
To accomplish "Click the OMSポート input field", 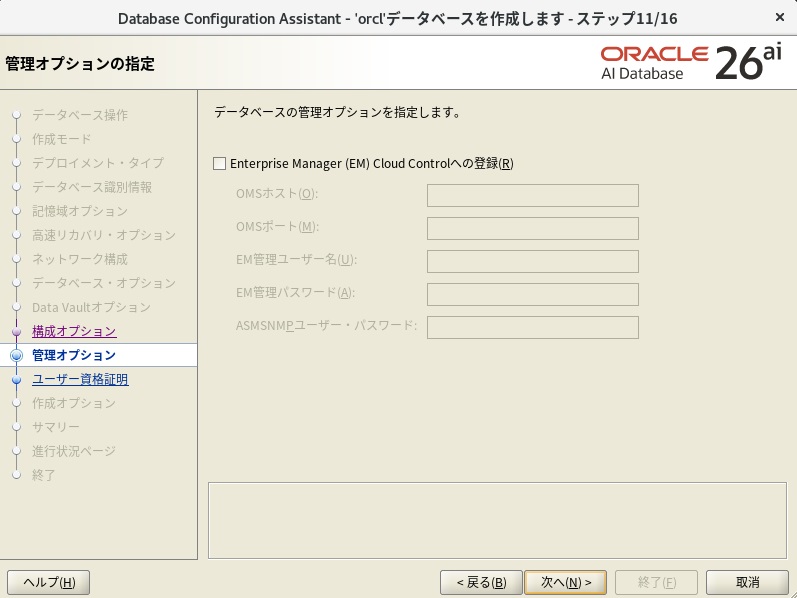I will coord(533,228).
